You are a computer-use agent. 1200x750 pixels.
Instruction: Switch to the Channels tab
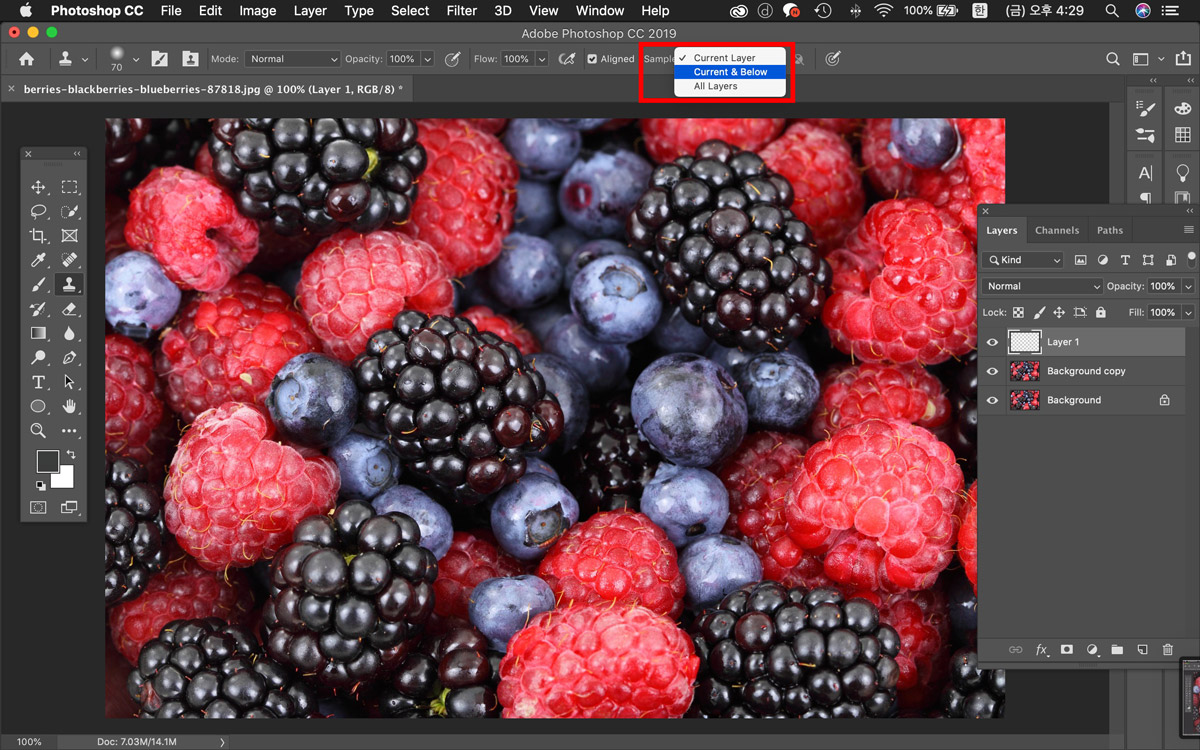1056,230
